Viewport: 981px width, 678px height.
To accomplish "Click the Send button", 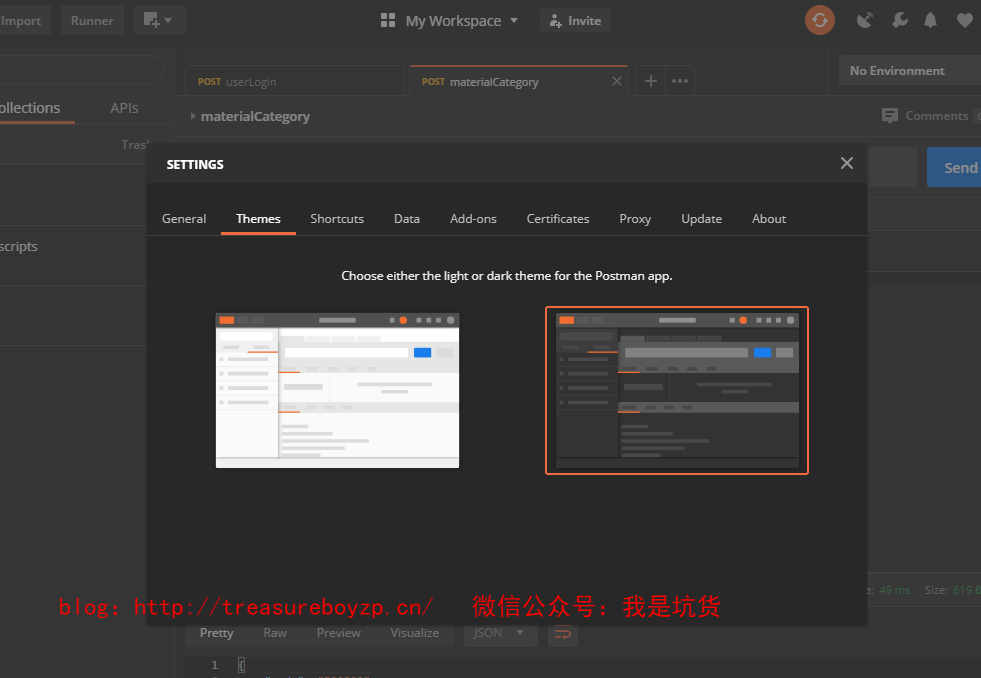I will (955, 168).
